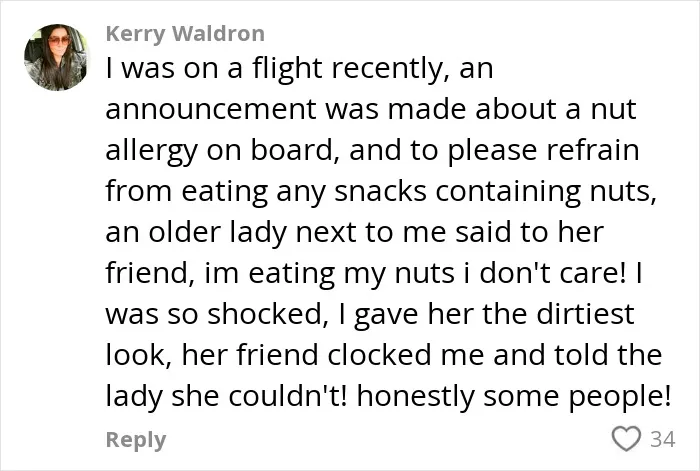Click the word 'announcement' in the comment
The width and height of the screenshot is (700, 471).
coord(211,109)
